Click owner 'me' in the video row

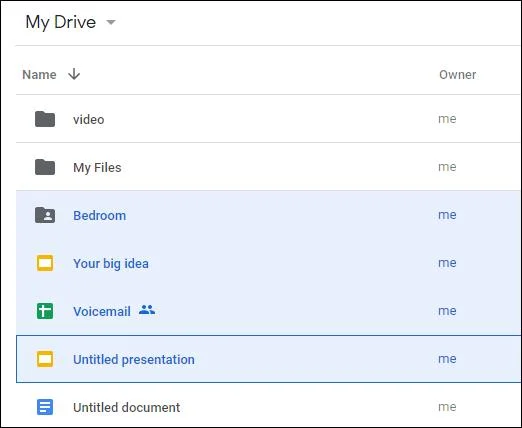[x=447, y=119]
